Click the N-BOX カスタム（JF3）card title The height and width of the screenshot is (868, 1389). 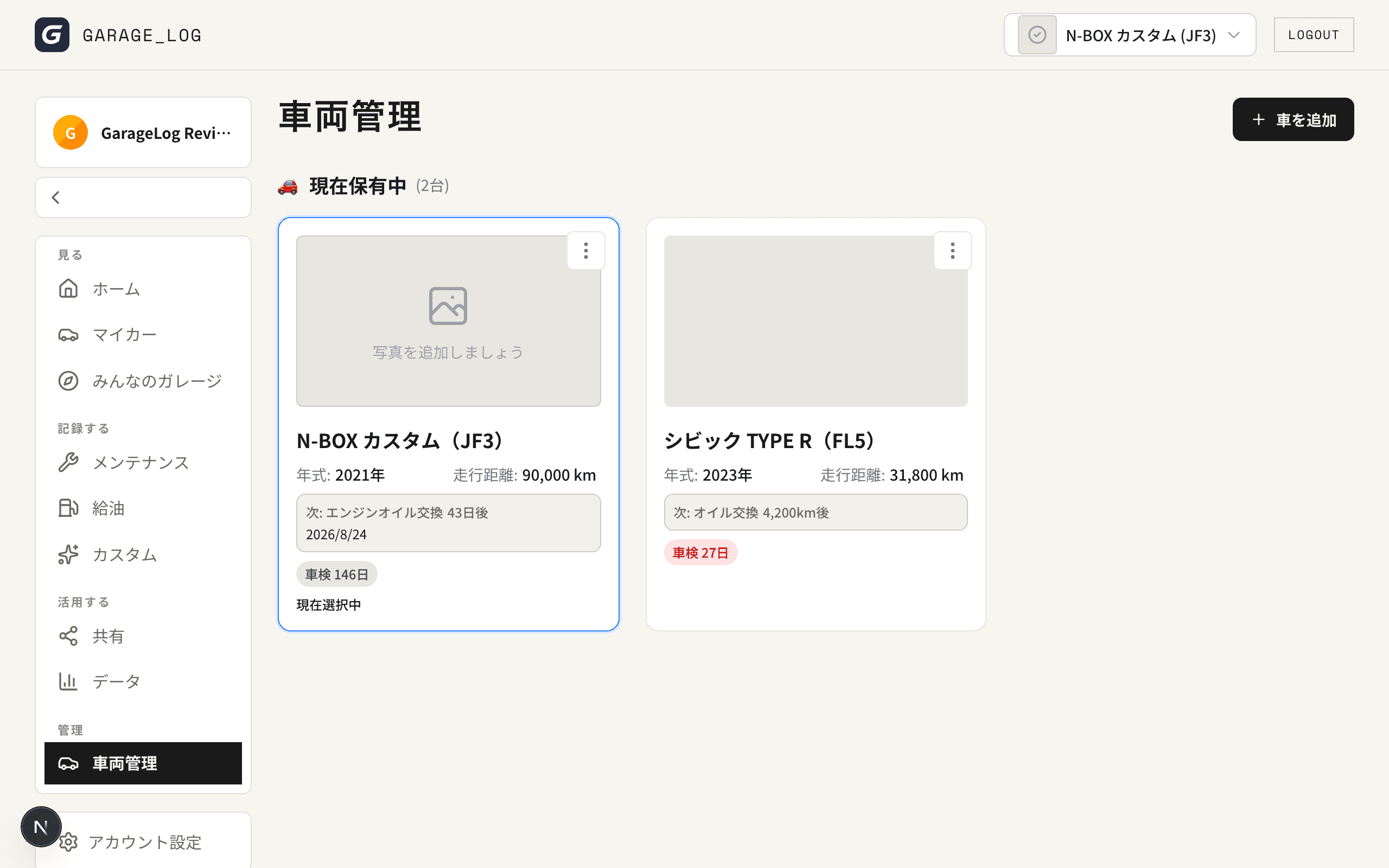(x=402, y=441)
